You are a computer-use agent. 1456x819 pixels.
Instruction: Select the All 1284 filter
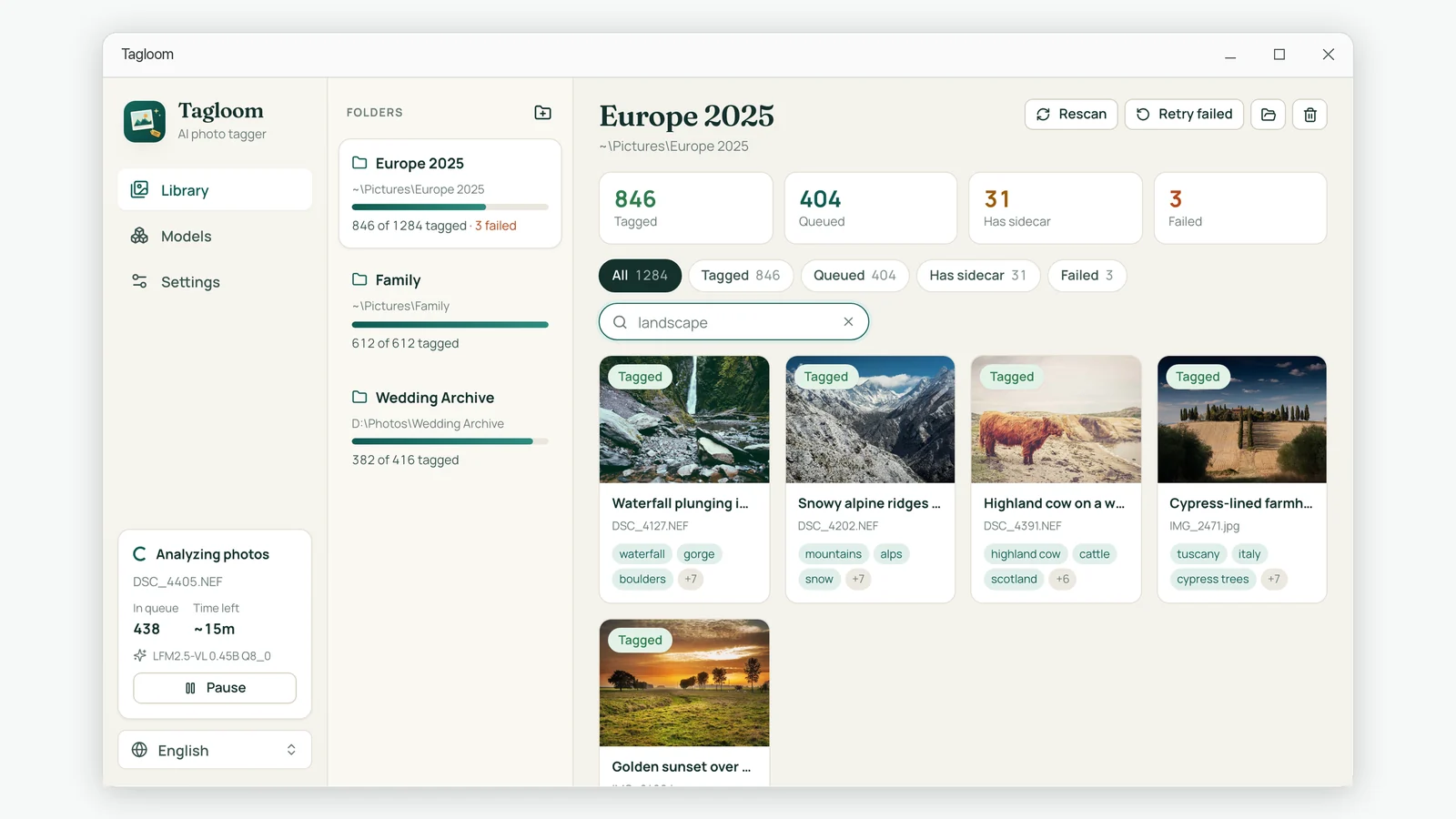click(640, 276)
